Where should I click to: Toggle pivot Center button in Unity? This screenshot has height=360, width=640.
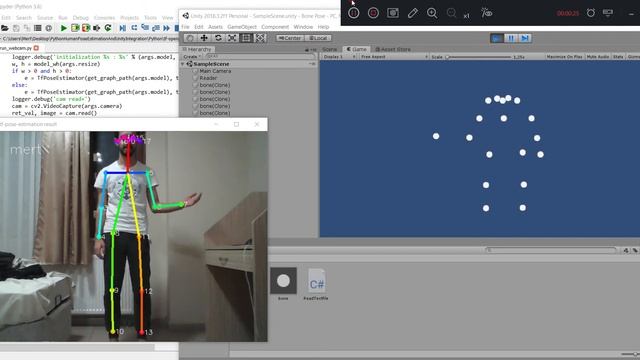[x=289, y=38]
